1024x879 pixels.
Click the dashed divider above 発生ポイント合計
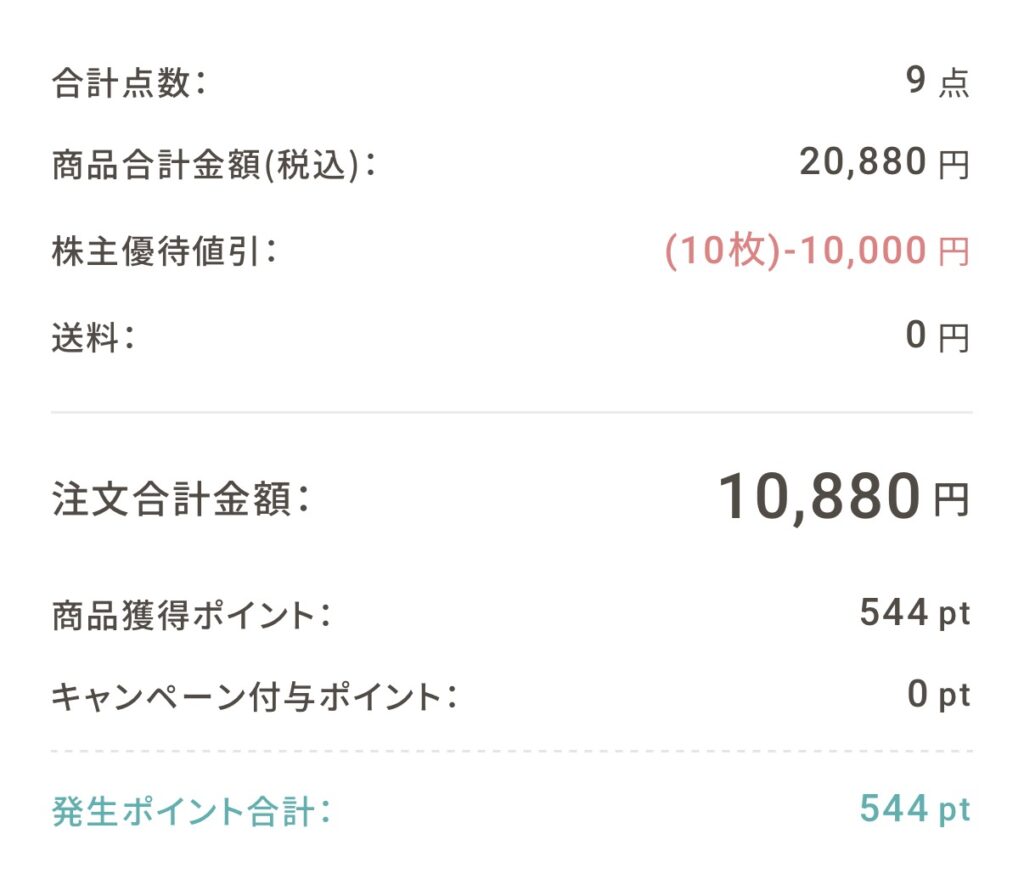click(512, 751)
